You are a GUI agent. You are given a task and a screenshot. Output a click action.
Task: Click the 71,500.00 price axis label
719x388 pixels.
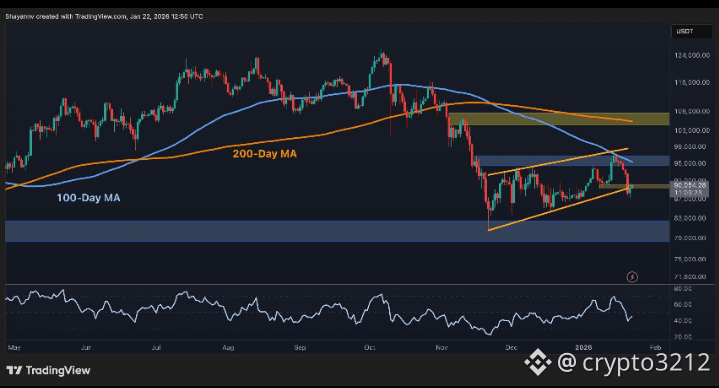tap(690, 277)
